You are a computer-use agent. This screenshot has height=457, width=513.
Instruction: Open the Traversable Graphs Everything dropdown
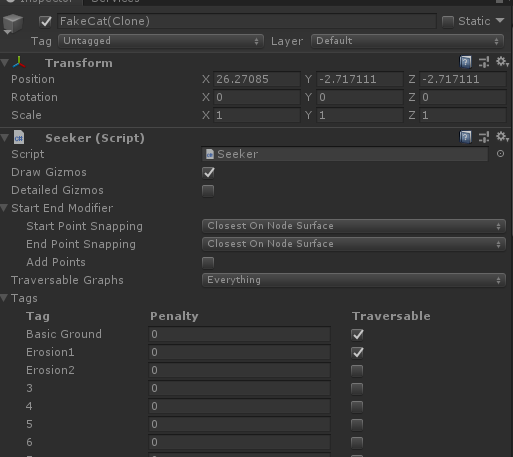click(x=354, y=280)
